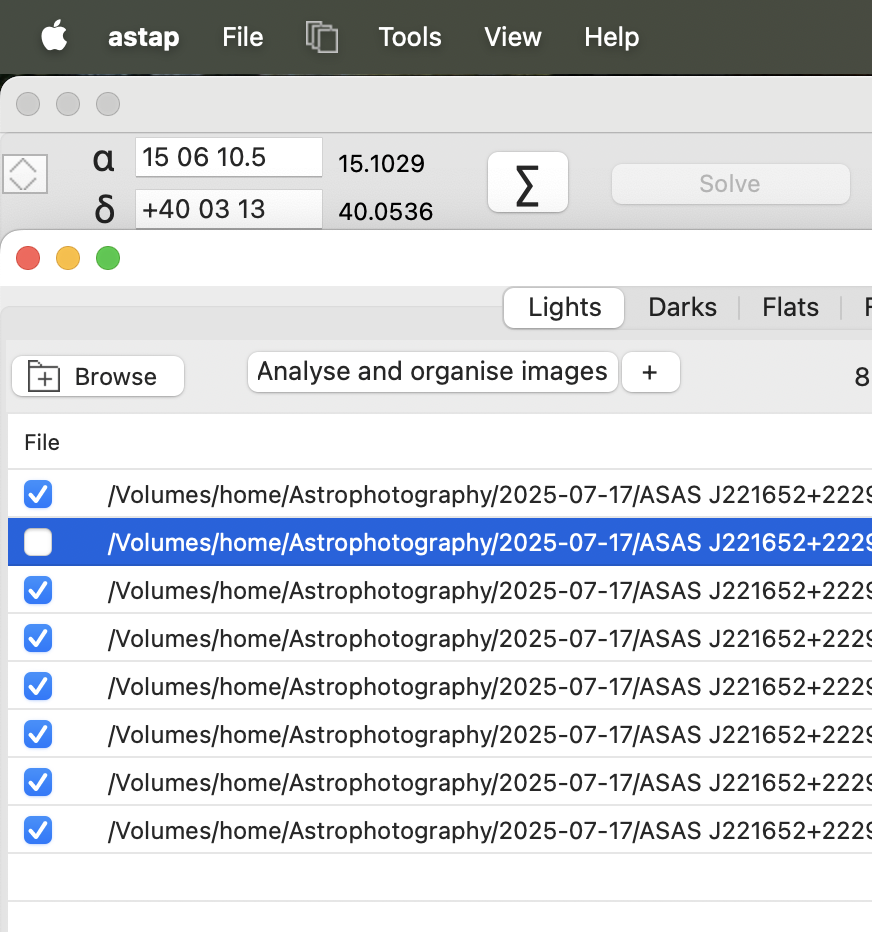Switch to the Lights tab

pos(564,308)
